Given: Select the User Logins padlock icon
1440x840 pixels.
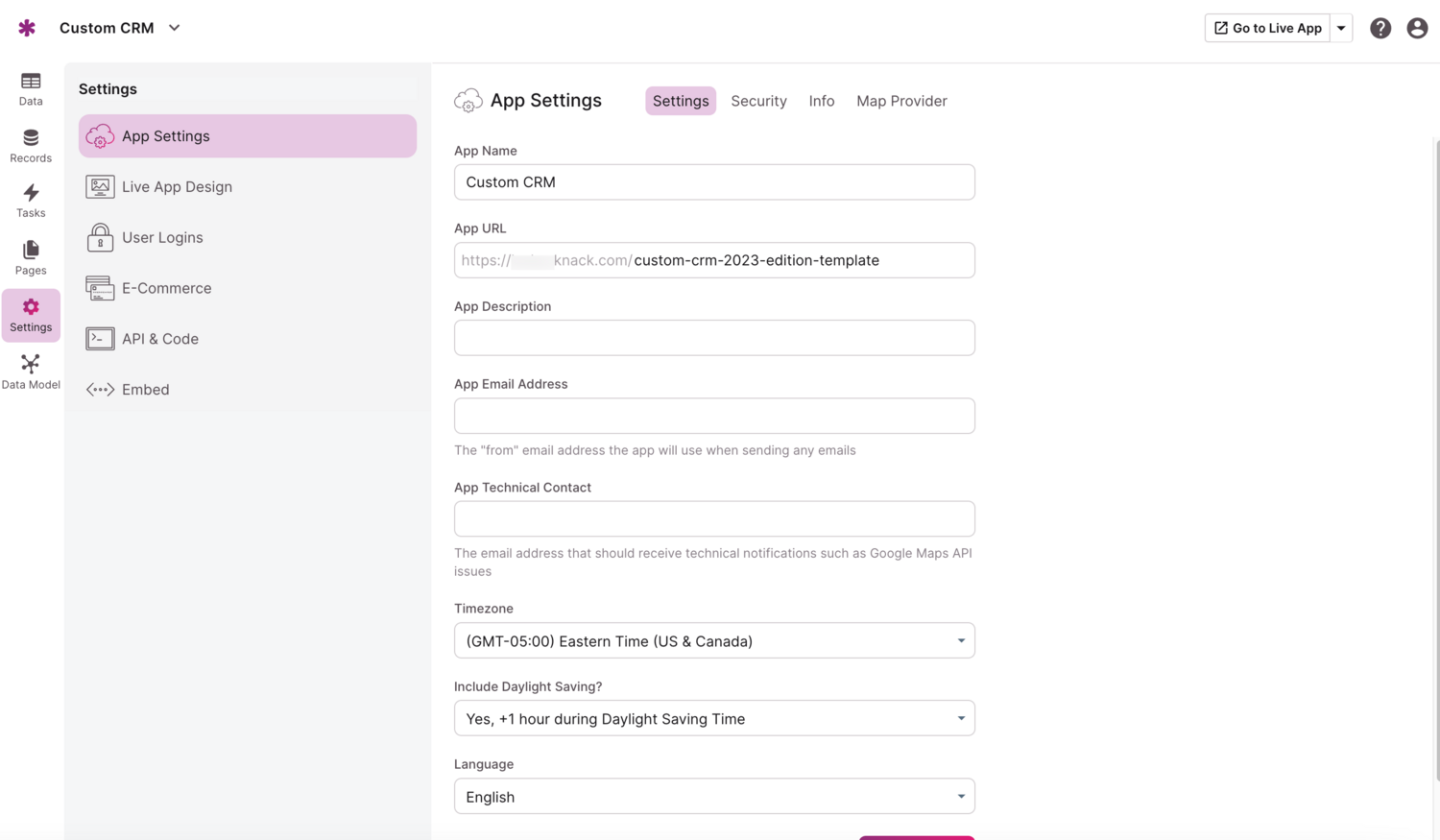Looking at the screenshot, I should click(100, 237).
